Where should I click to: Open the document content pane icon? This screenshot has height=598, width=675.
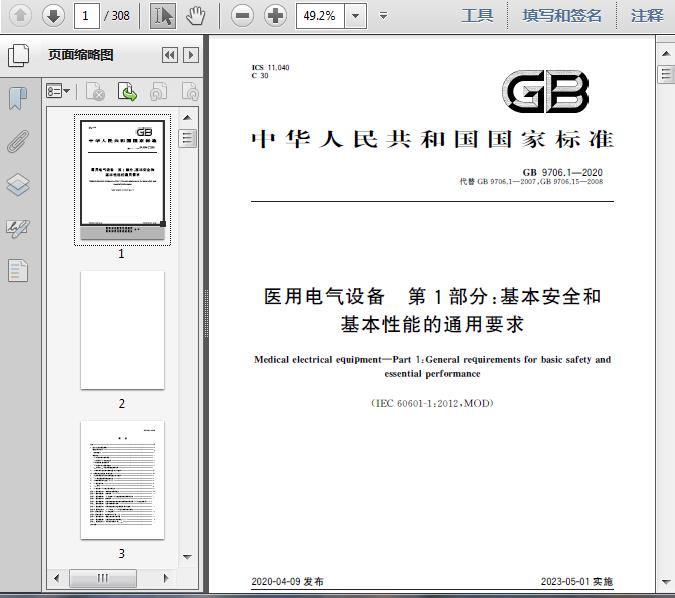pos(18,270)
